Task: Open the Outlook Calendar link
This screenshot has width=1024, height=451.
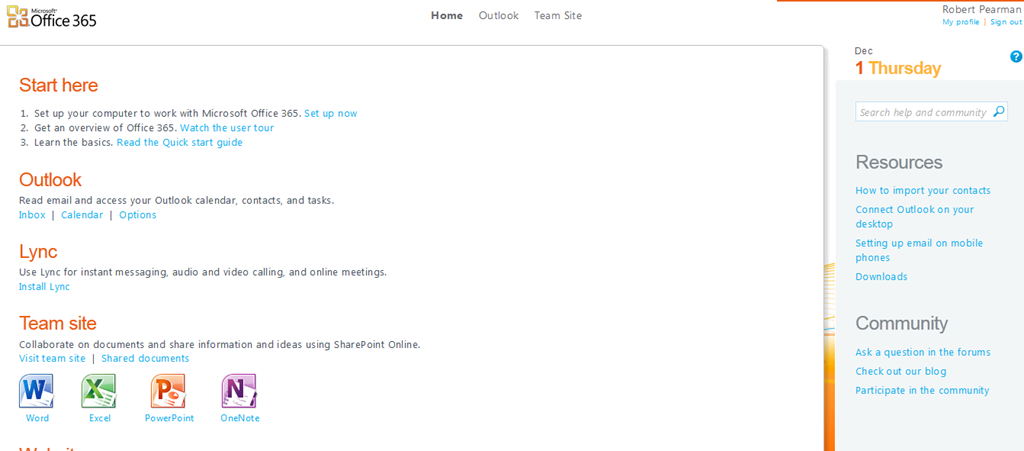Action: (x=82, y=215)
